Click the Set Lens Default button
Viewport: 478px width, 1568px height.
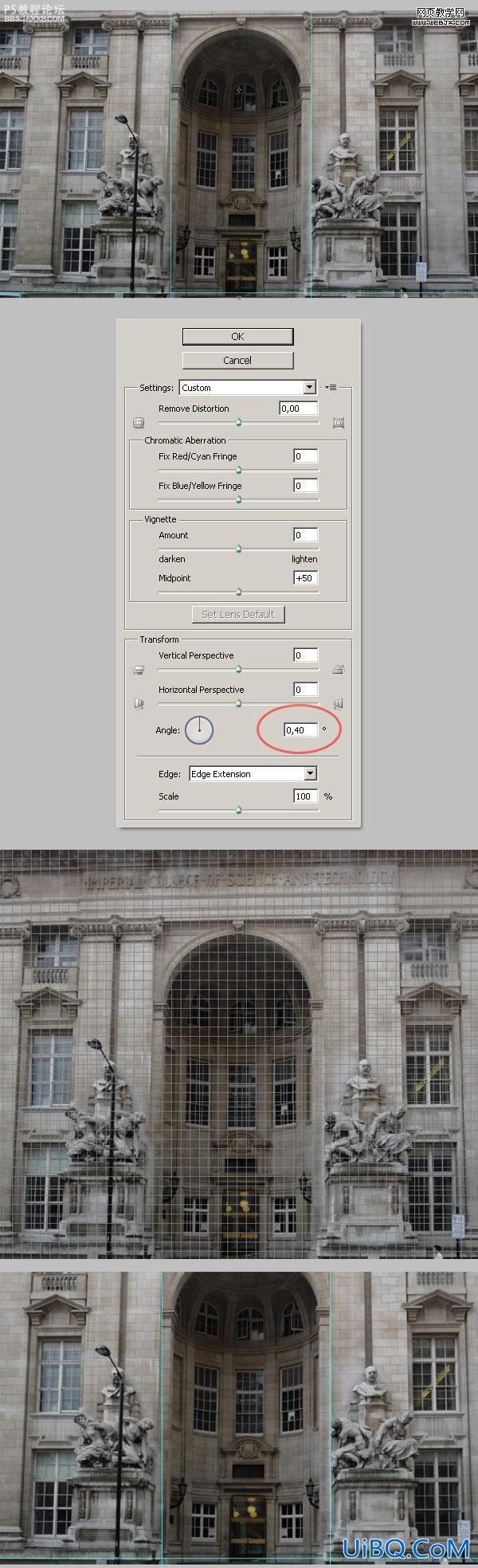237,614
